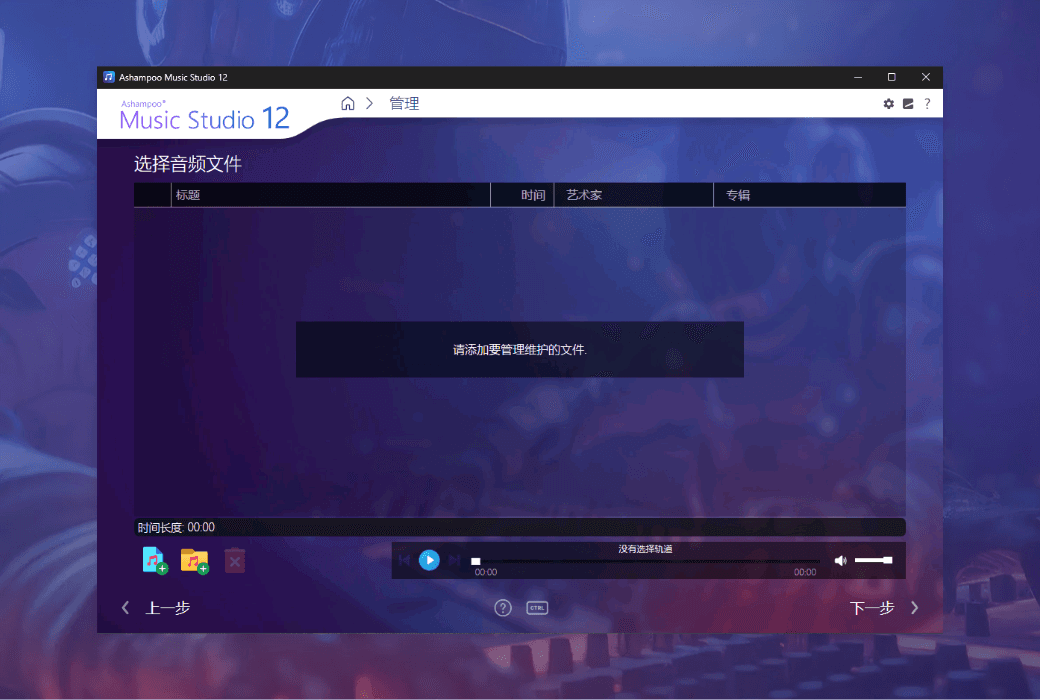Sort by 时间 column header

click(x=522, y=195)
